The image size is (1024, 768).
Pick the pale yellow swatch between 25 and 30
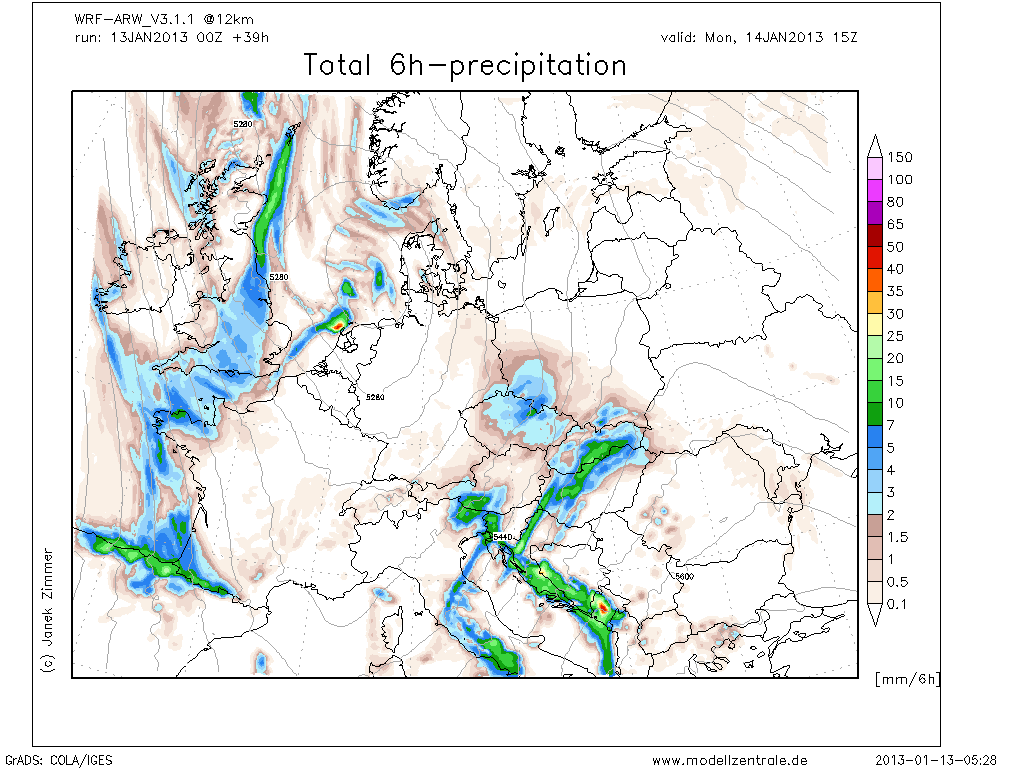(875, 325)
